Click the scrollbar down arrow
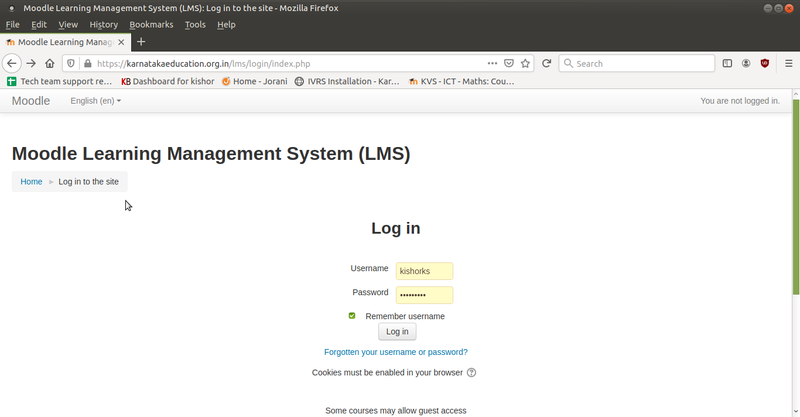 click(x=796, y=411)
